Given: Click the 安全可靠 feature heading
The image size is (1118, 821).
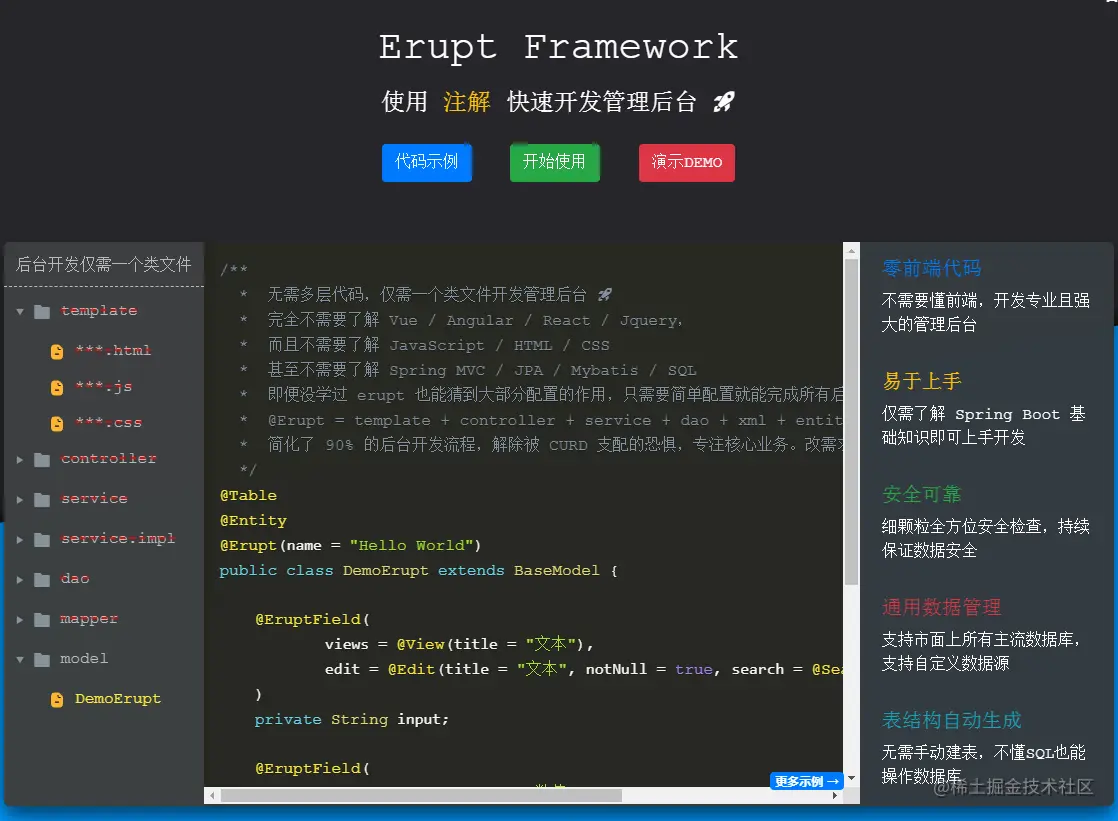Looking at the screenshot, I should tap(921, 494).
